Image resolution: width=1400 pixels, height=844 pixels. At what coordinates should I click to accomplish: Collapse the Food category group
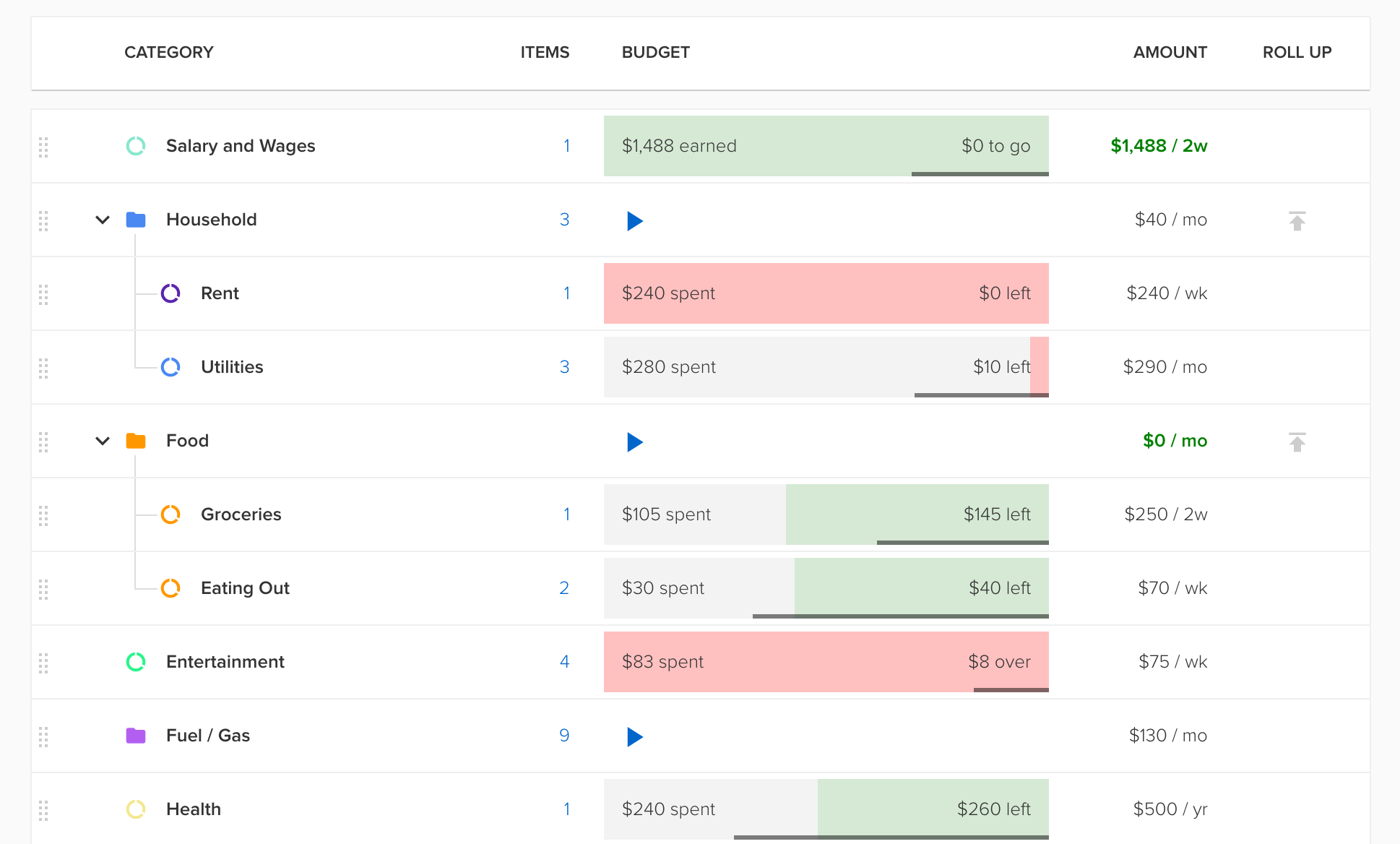click(x=103, y=441)
